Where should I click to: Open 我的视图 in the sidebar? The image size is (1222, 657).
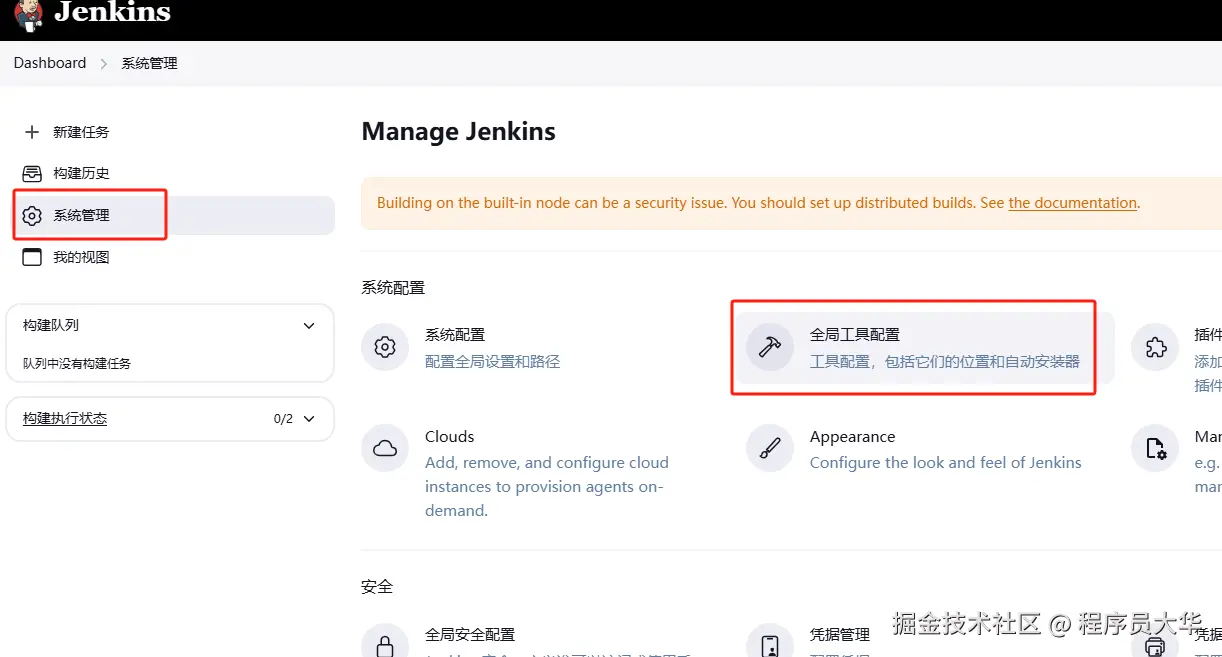point(81,257)
